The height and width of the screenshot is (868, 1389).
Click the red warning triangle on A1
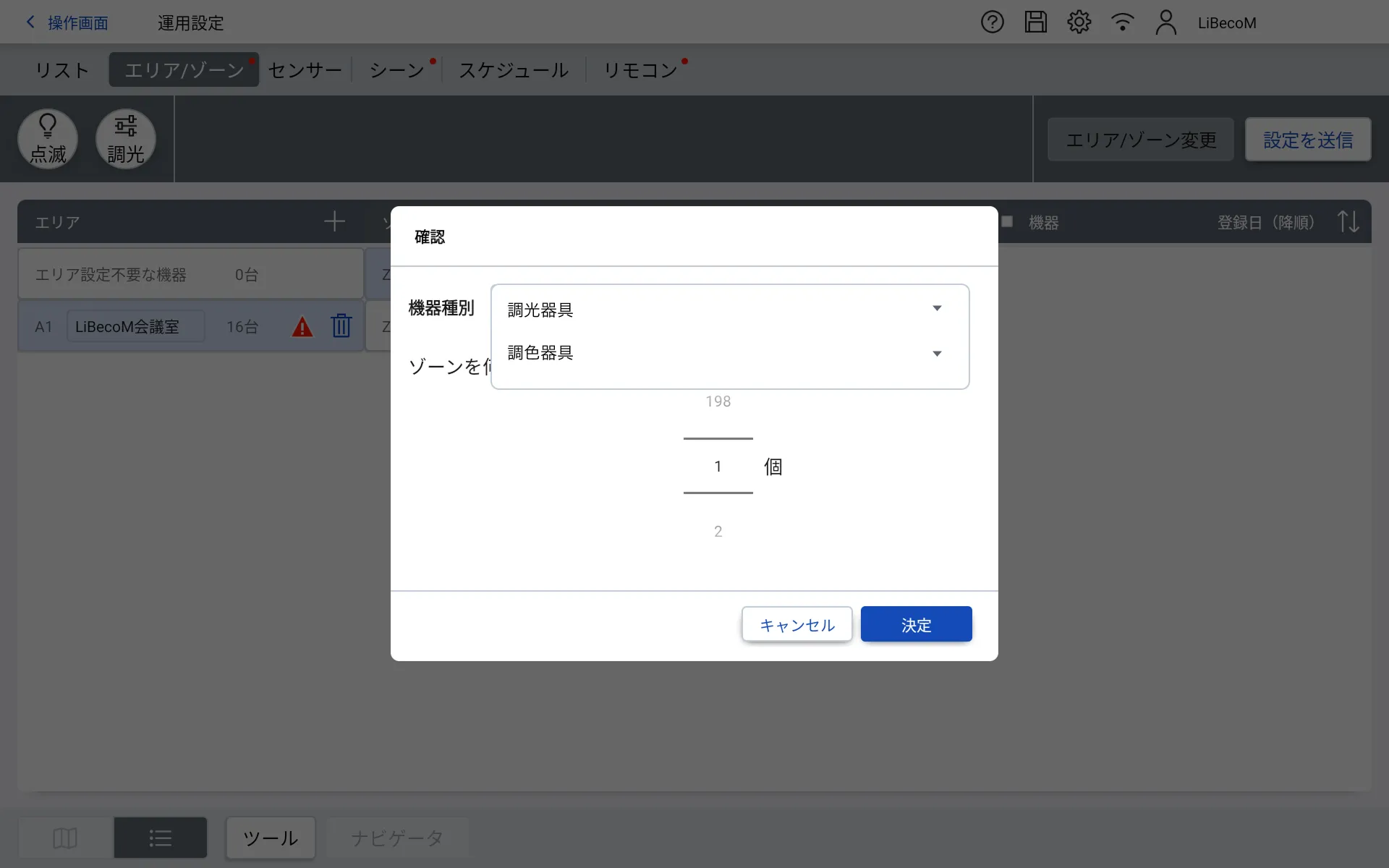(x=302, y=327)
